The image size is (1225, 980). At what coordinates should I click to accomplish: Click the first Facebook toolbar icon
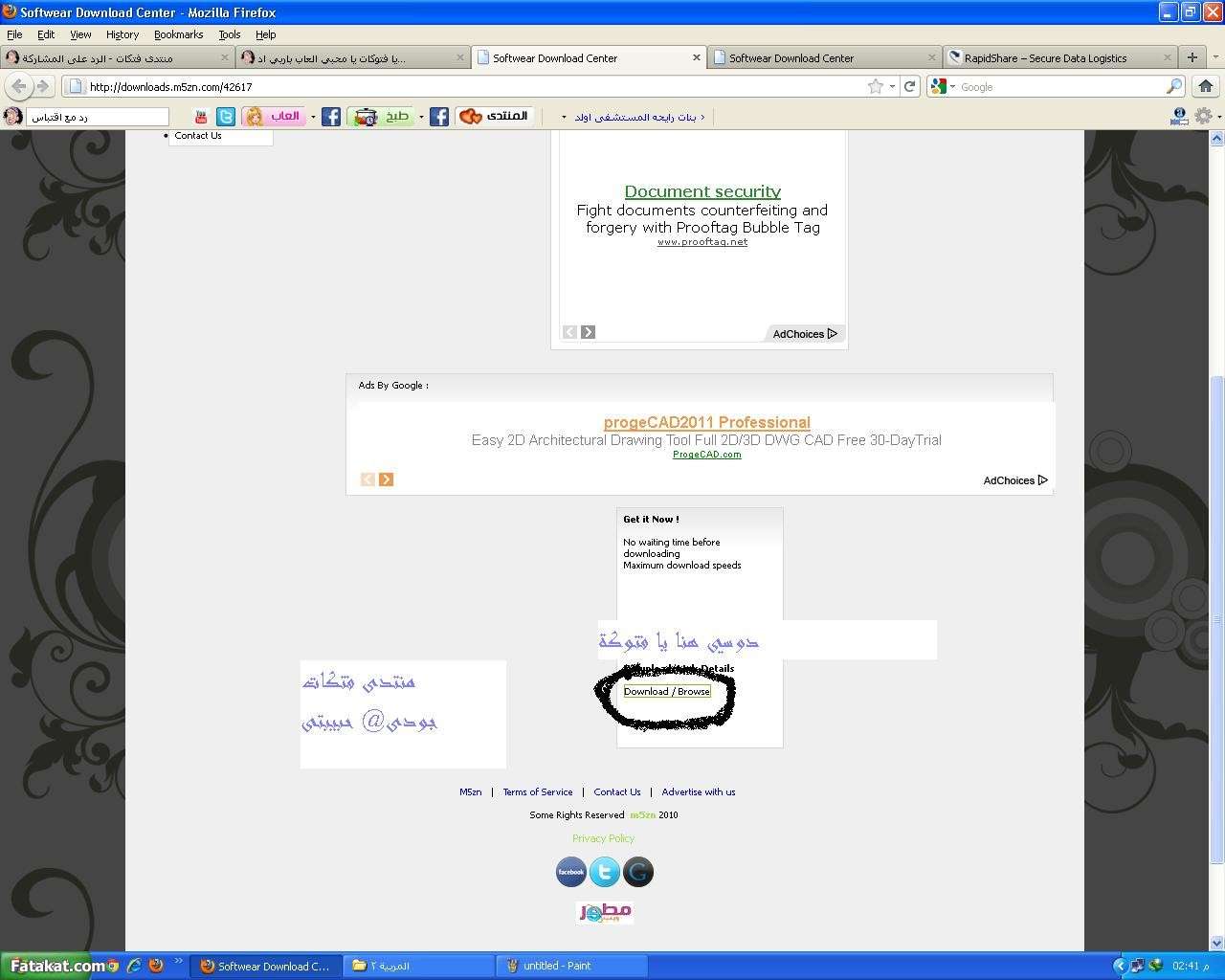click(x=331, y=117)
